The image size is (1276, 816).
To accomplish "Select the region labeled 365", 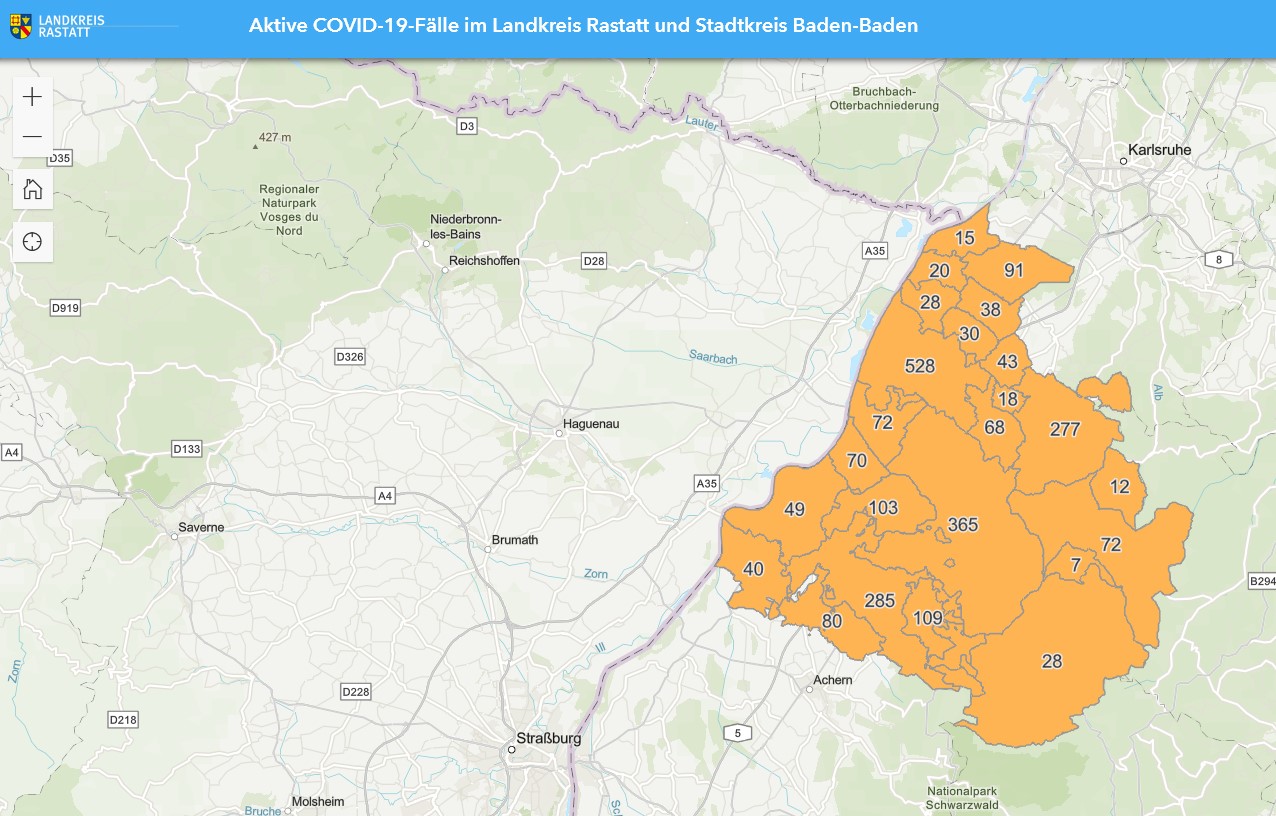I will (x=962, y=525).
